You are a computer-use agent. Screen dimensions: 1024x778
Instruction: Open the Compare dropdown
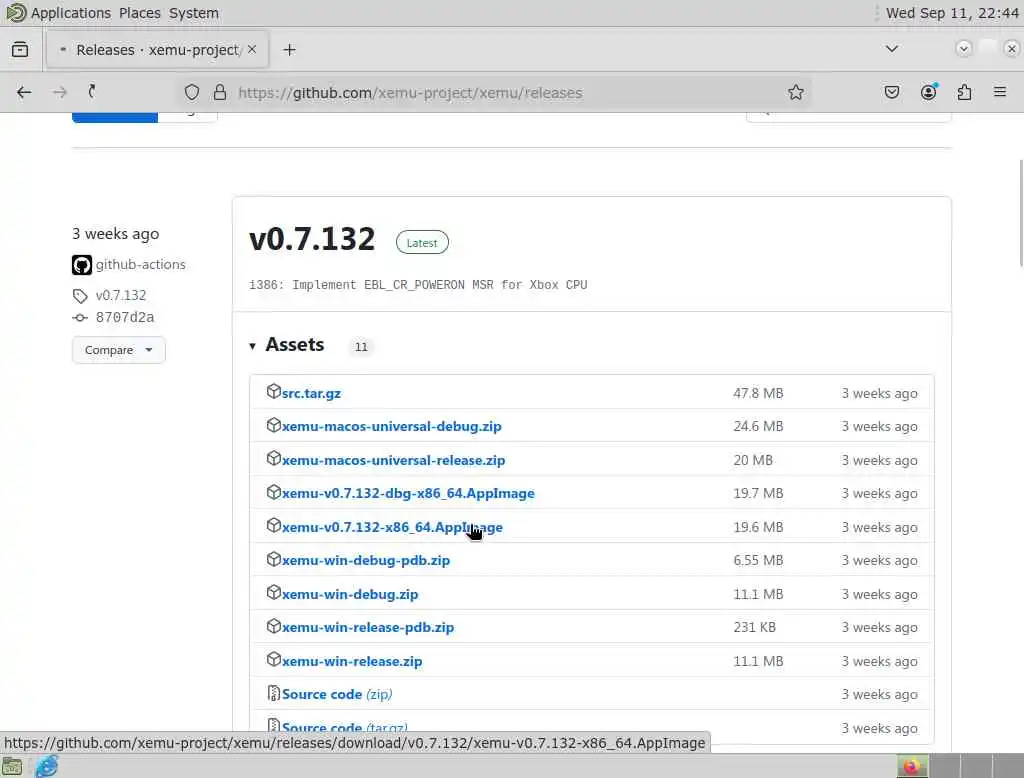[x=118, y=350]
